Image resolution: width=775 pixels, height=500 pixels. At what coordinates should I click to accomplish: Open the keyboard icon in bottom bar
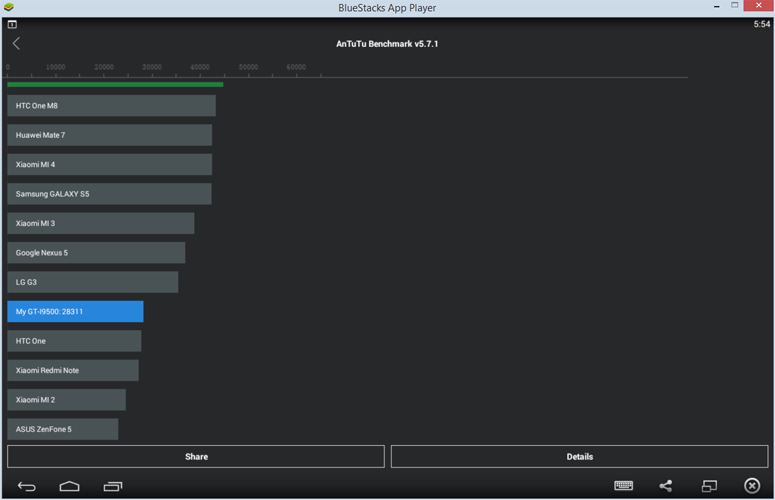[x=623, y=486]
